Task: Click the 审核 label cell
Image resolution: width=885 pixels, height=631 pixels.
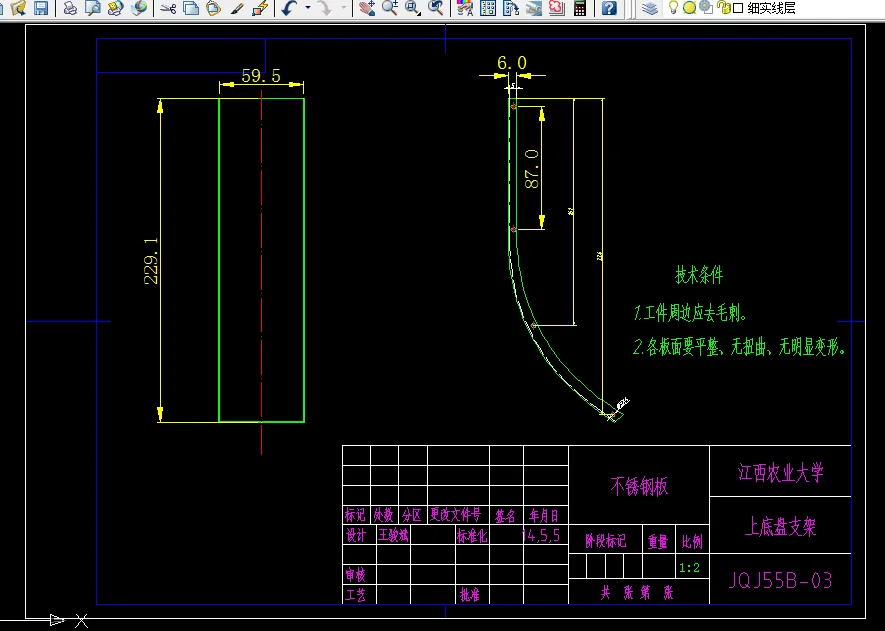Action: coord(356,575)
